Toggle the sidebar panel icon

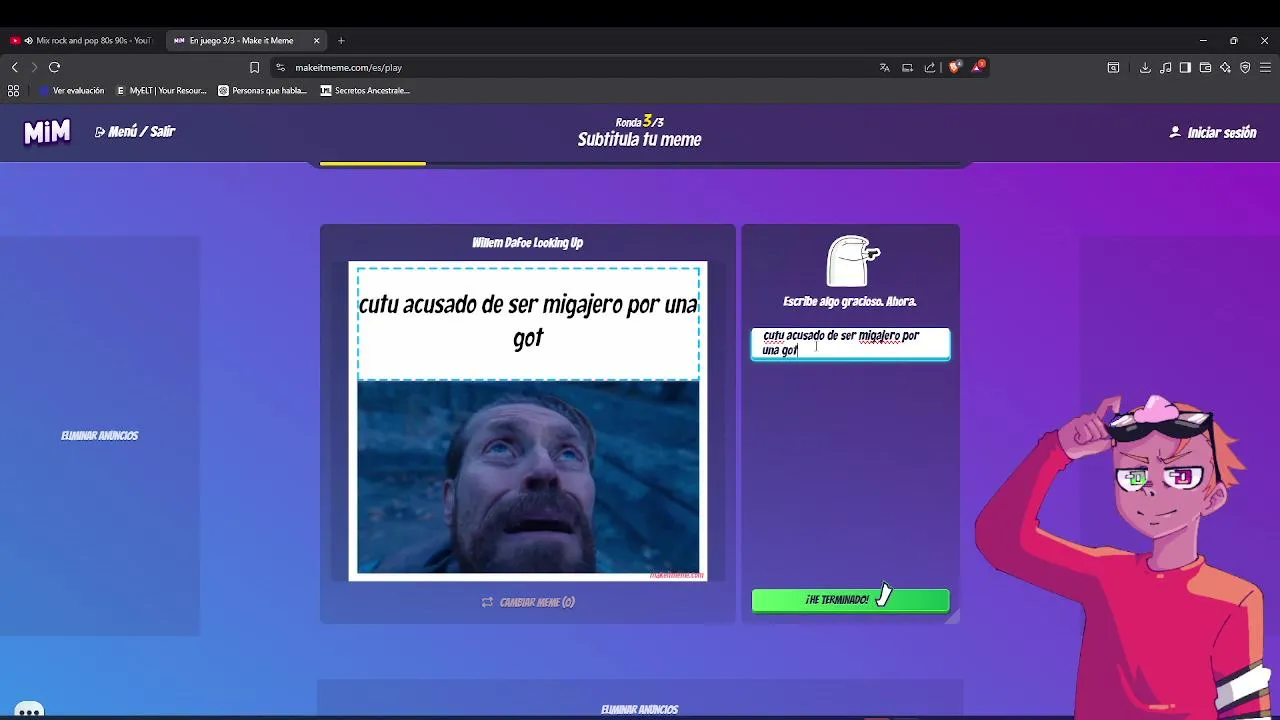click(1185, 67)
